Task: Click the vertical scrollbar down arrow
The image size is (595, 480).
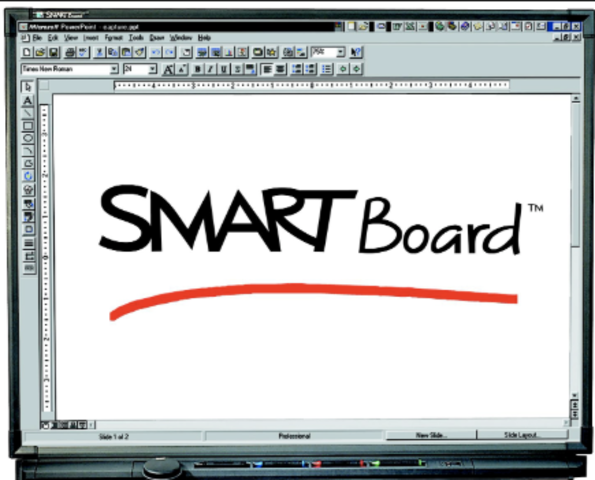Action: click(575, 395)
